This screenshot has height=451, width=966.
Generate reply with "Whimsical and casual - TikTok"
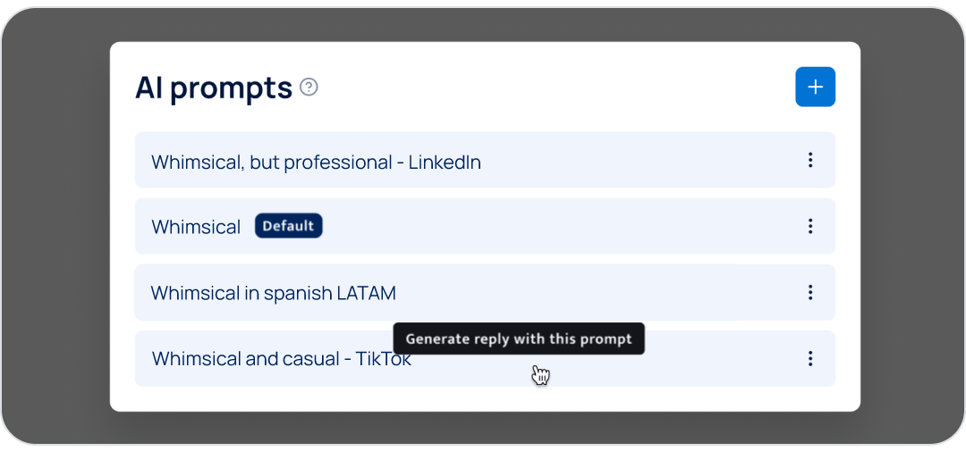(x=282, y=359)
